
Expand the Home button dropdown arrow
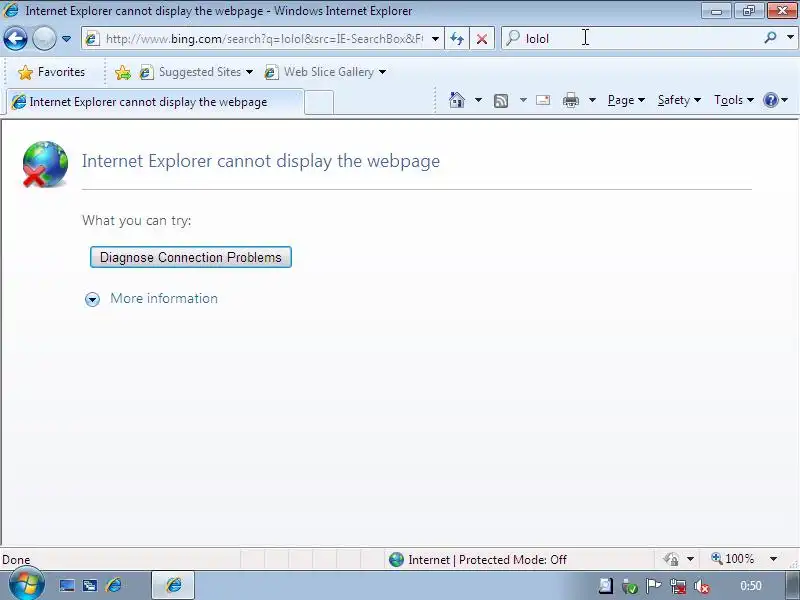tap(478, 100)
